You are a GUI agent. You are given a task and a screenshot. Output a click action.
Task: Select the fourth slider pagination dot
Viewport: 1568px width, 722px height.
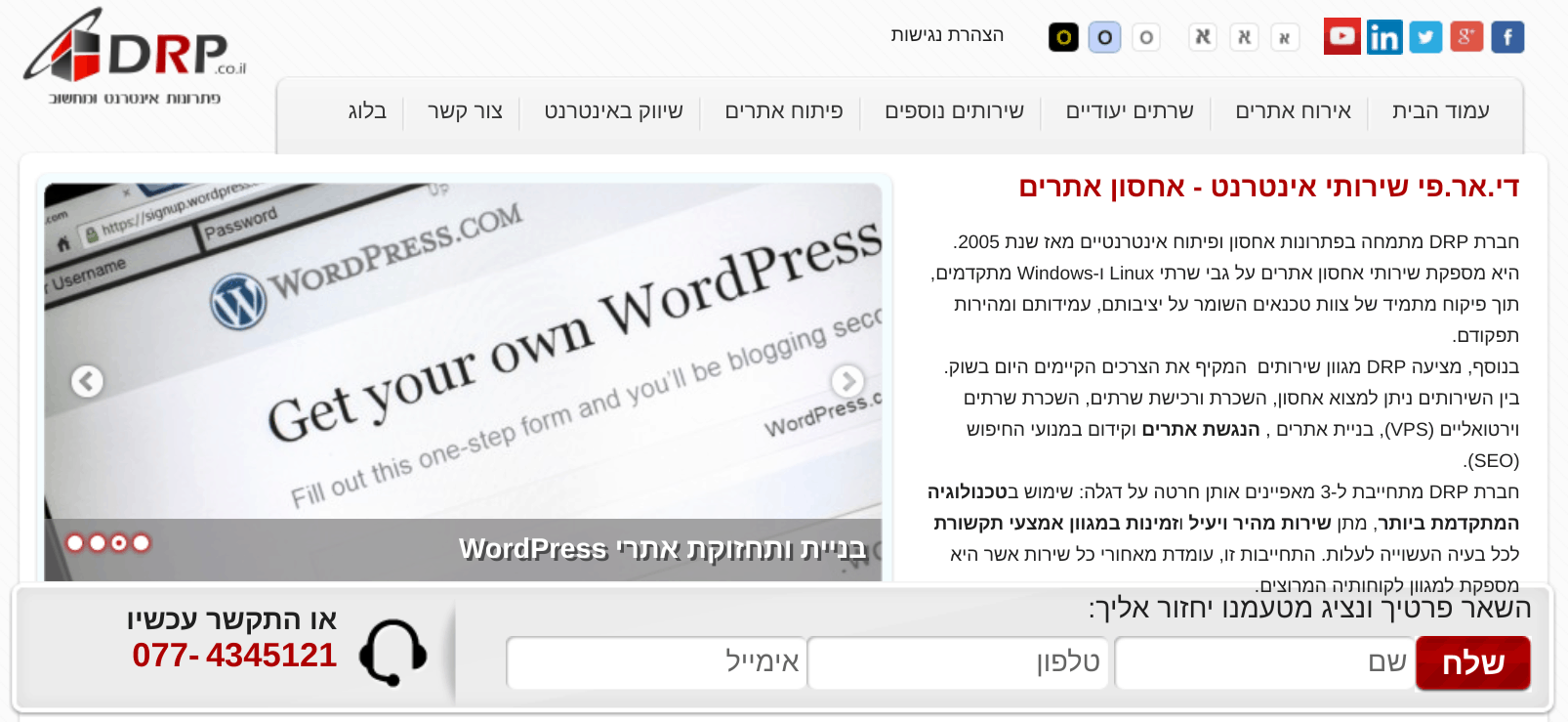tap(141, 542)
